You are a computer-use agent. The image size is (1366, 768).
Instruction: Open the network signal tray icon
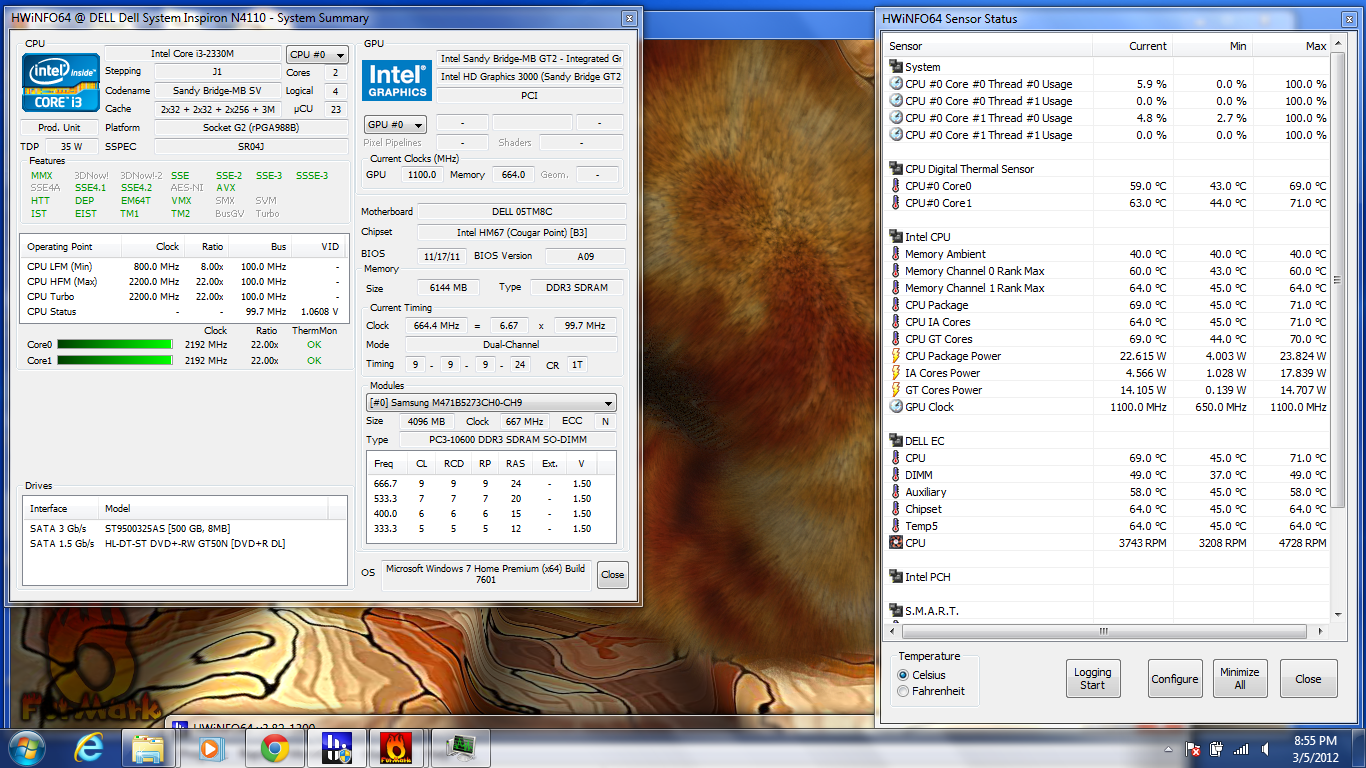point(1241,748)
